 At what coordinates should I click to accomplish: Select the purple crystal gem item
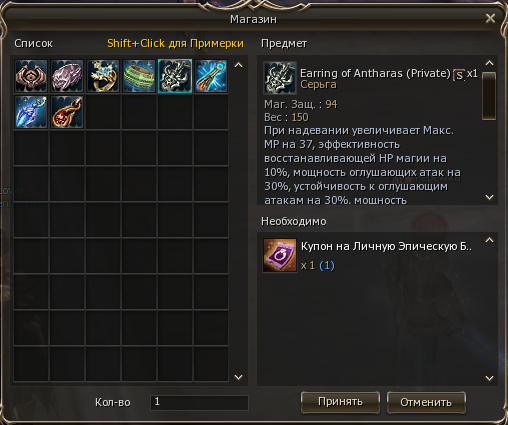(x=67, y=76)
